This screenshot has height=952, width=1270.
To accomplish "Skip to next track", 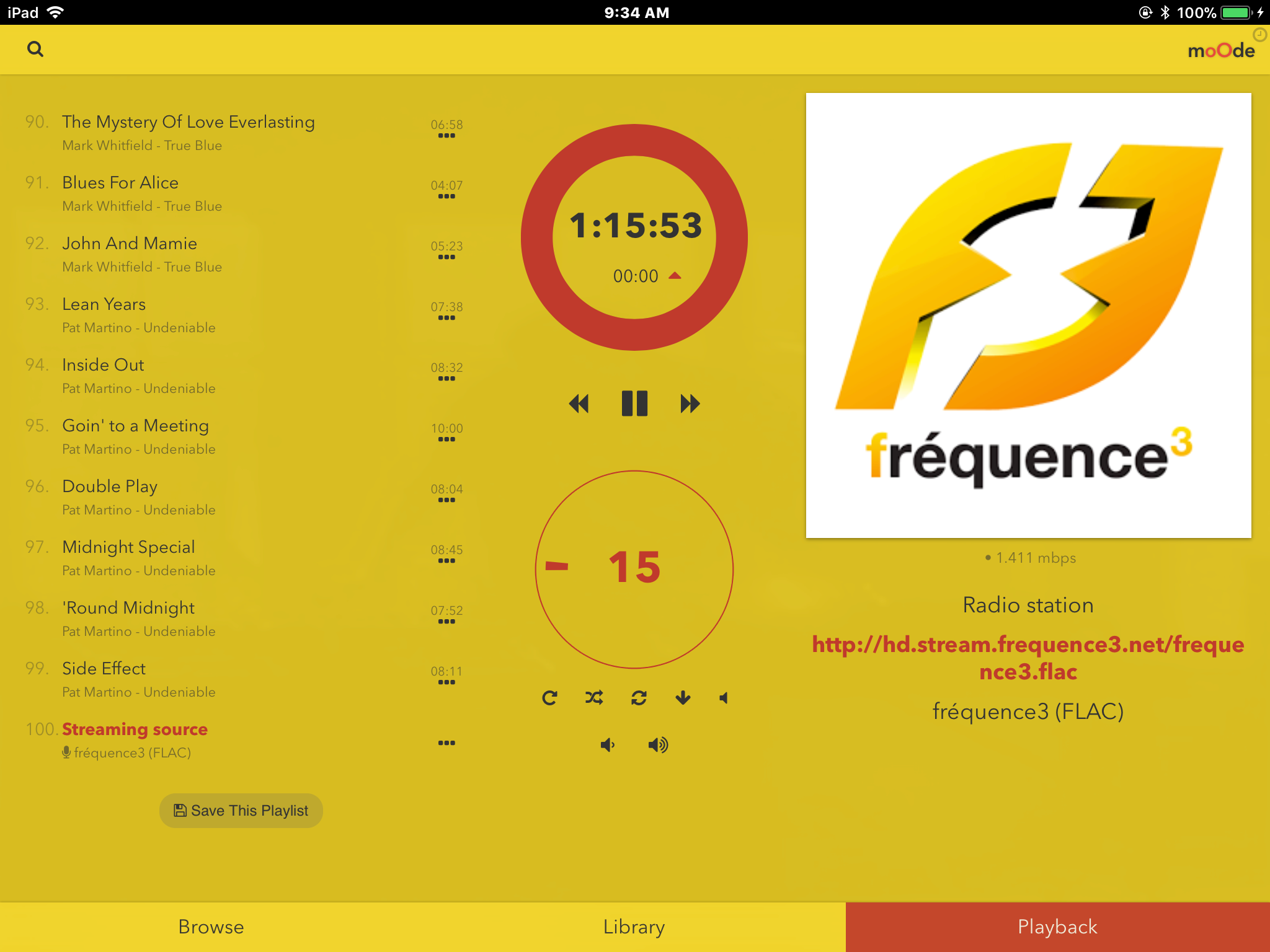I will coord(690,403).
